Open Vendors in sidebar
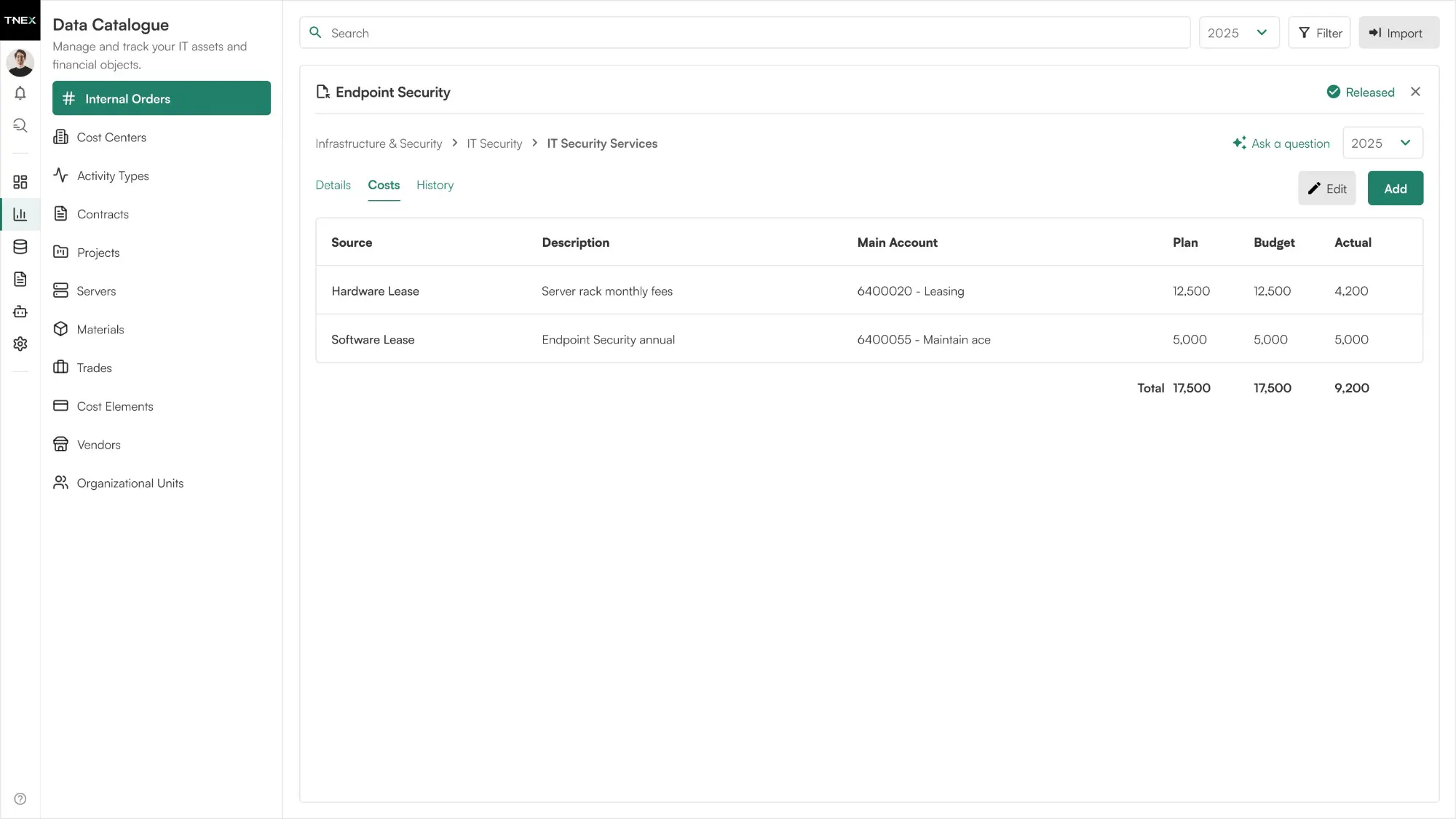The width and height of the screenshot is (1456, 819). coord(162,445)
